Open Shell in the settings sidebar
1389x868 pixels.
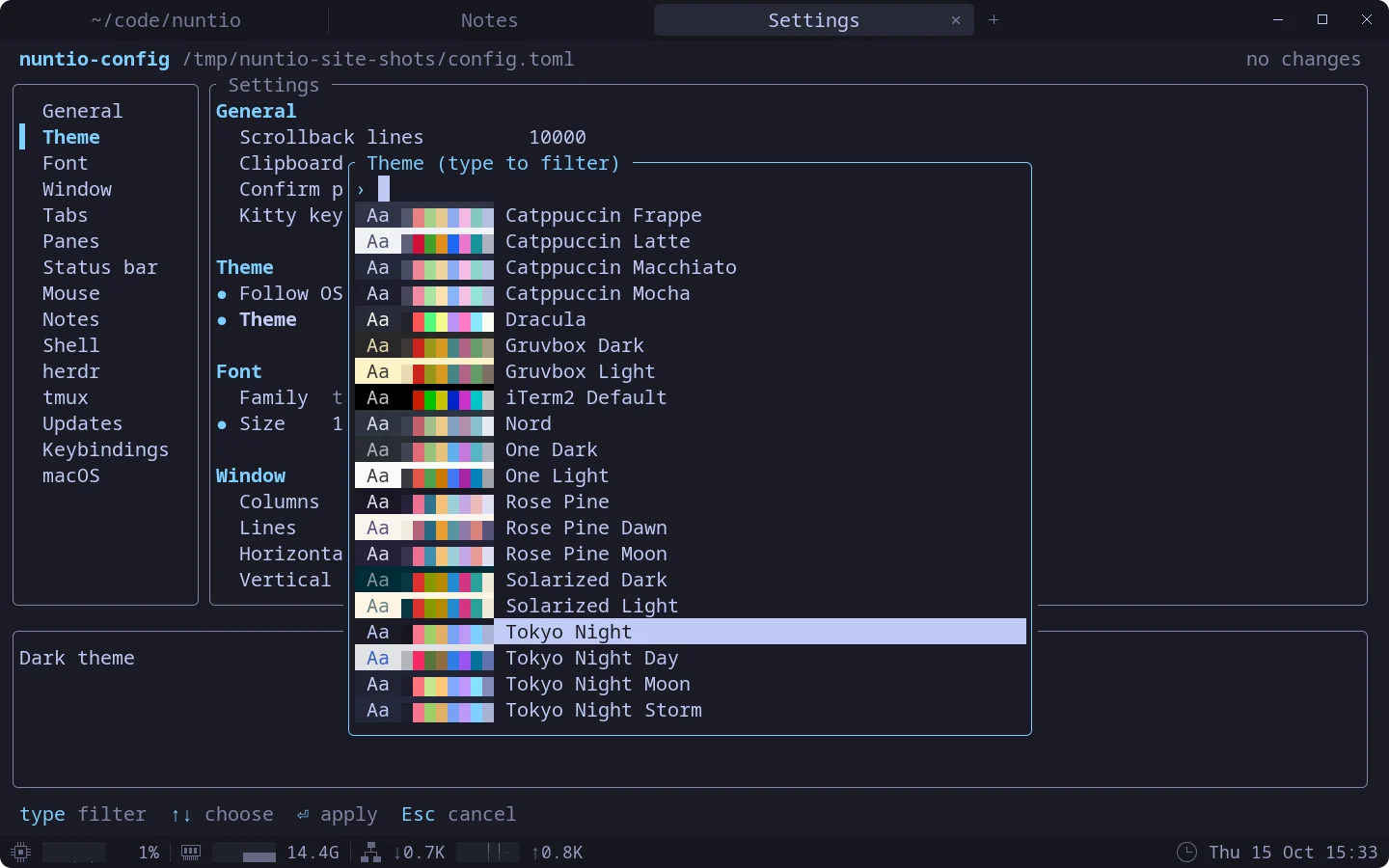point(70,345)
